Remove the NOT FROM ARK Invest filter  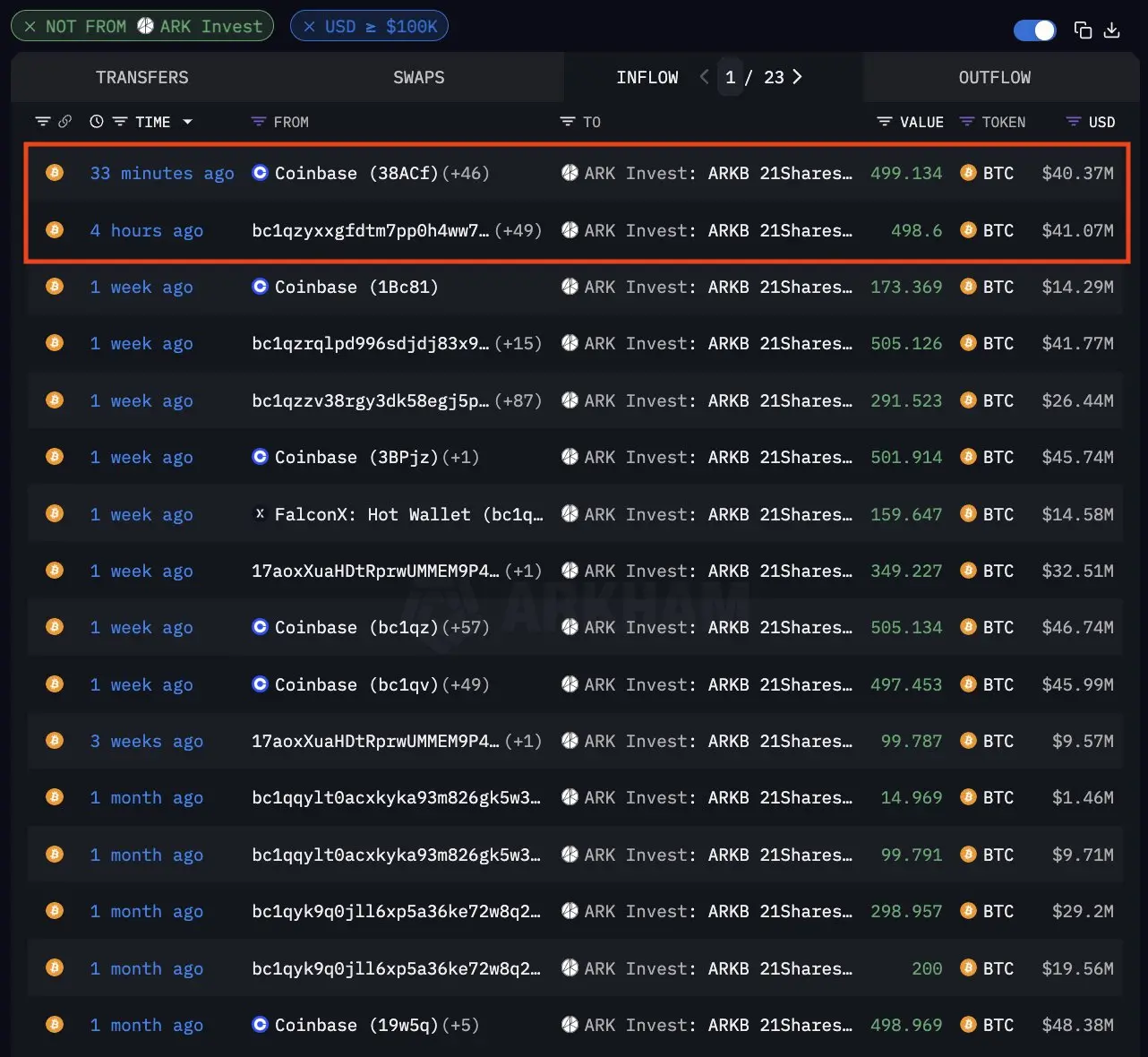coord(30,27)
